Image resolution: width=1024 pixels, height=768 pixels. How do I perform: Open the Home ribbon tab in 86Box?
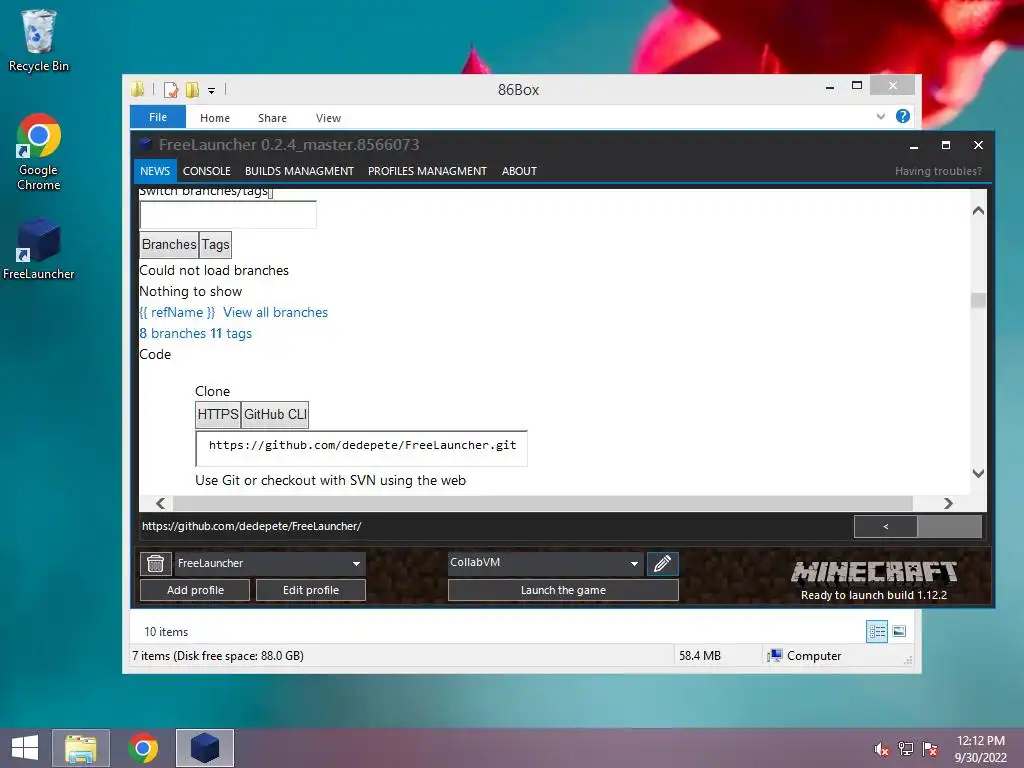(215, 118)
